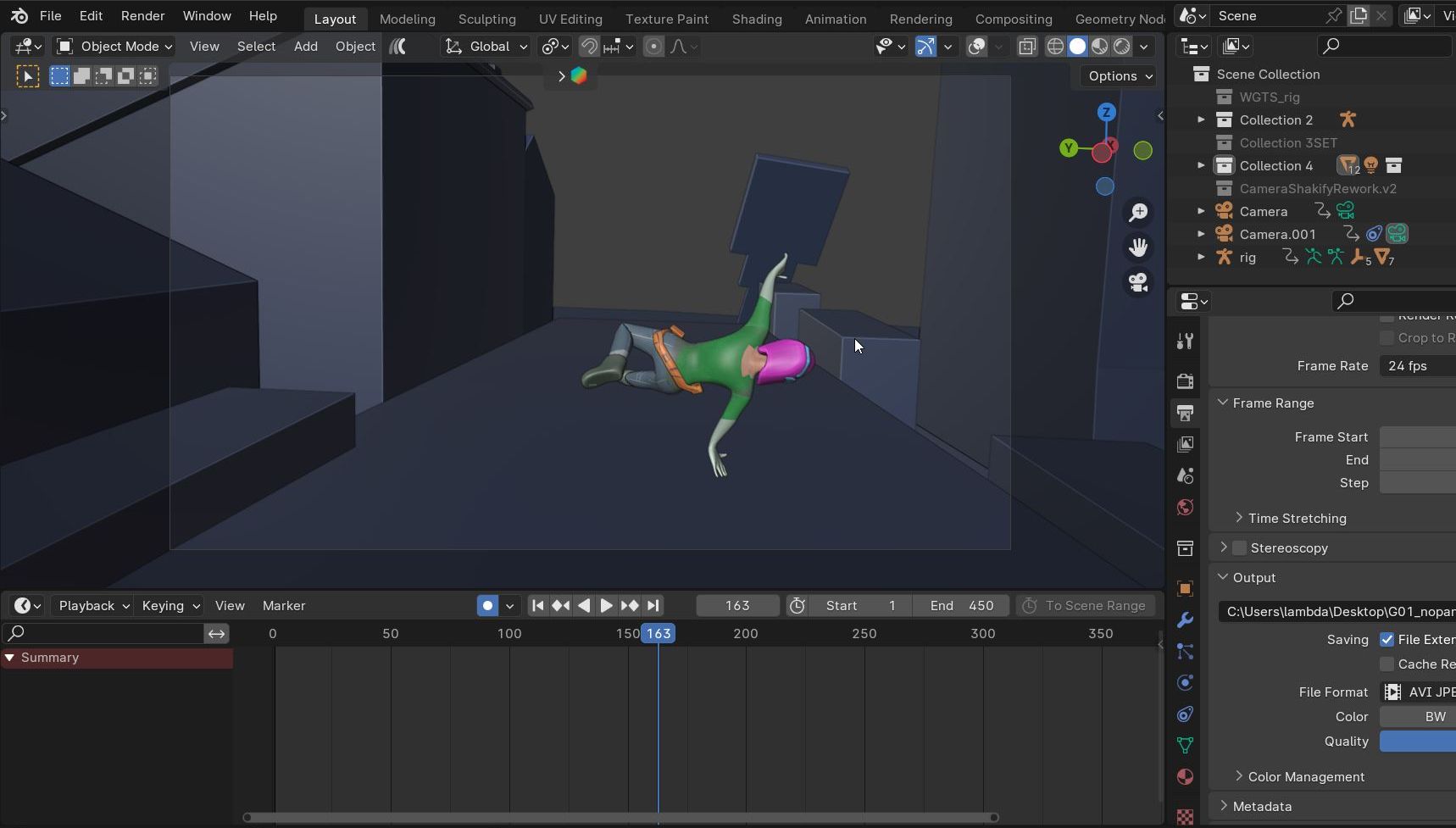
Task: Toggle the camera view icon in viewport
Action: click(x=1138, y=282)
